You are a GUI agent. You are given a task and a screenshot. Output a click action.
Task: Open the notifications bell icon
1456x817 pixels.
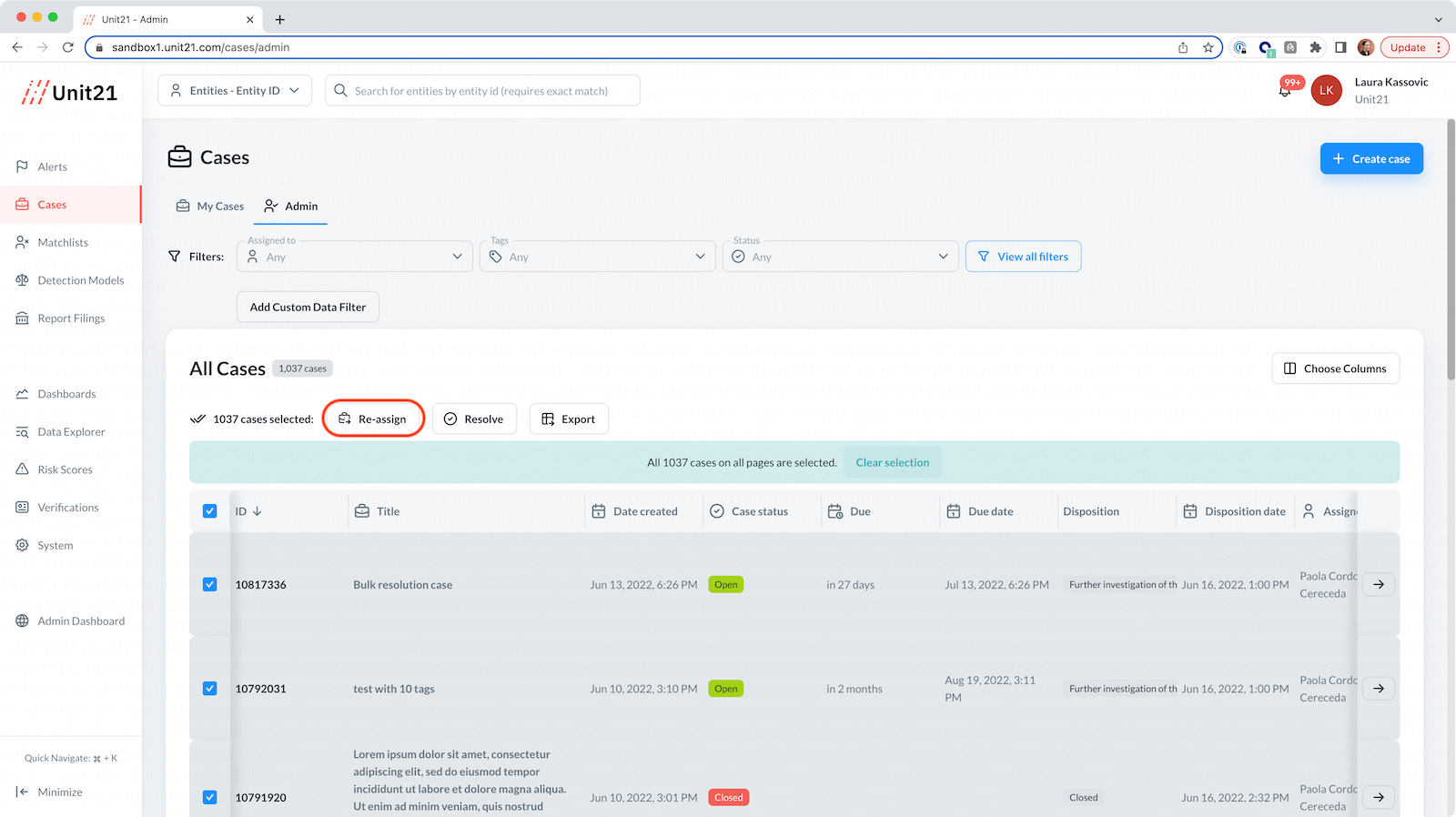[x=1285, y=91]
